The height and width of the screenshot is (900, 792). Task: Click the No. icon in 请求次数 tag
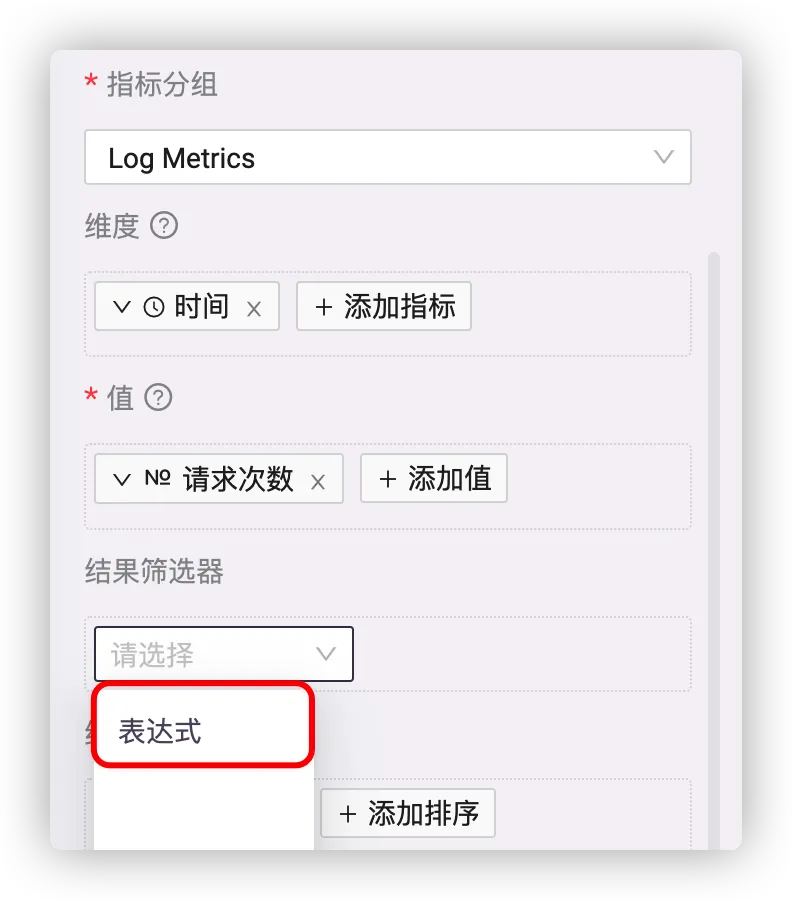(157, 478)
